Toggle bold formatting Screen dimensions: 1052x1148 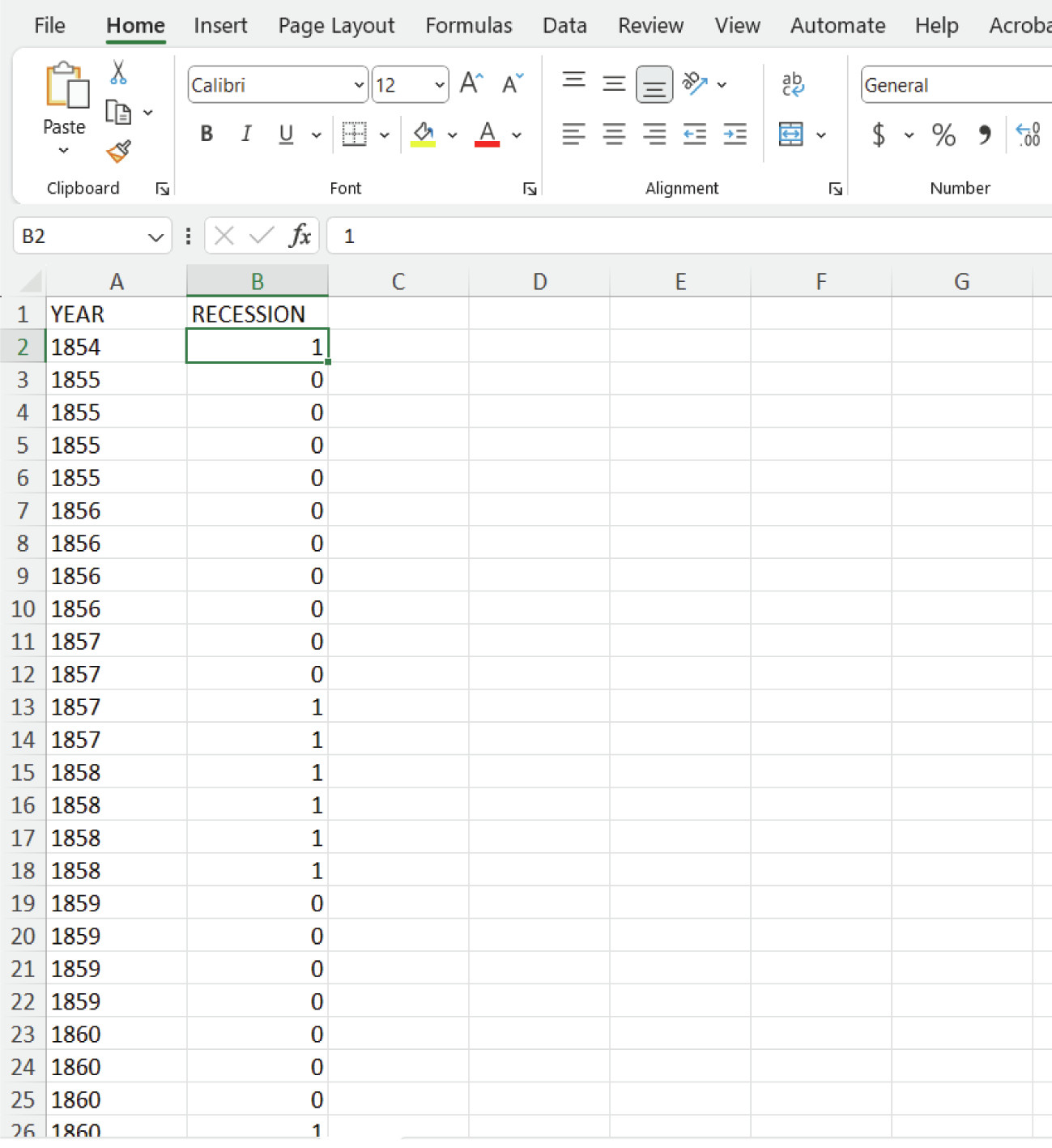click(206, 134)
